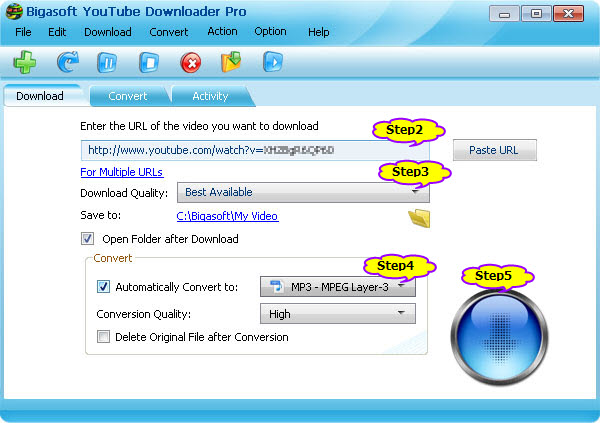Select the Download tab
The image size is (600, 423).
coord(40,96)
